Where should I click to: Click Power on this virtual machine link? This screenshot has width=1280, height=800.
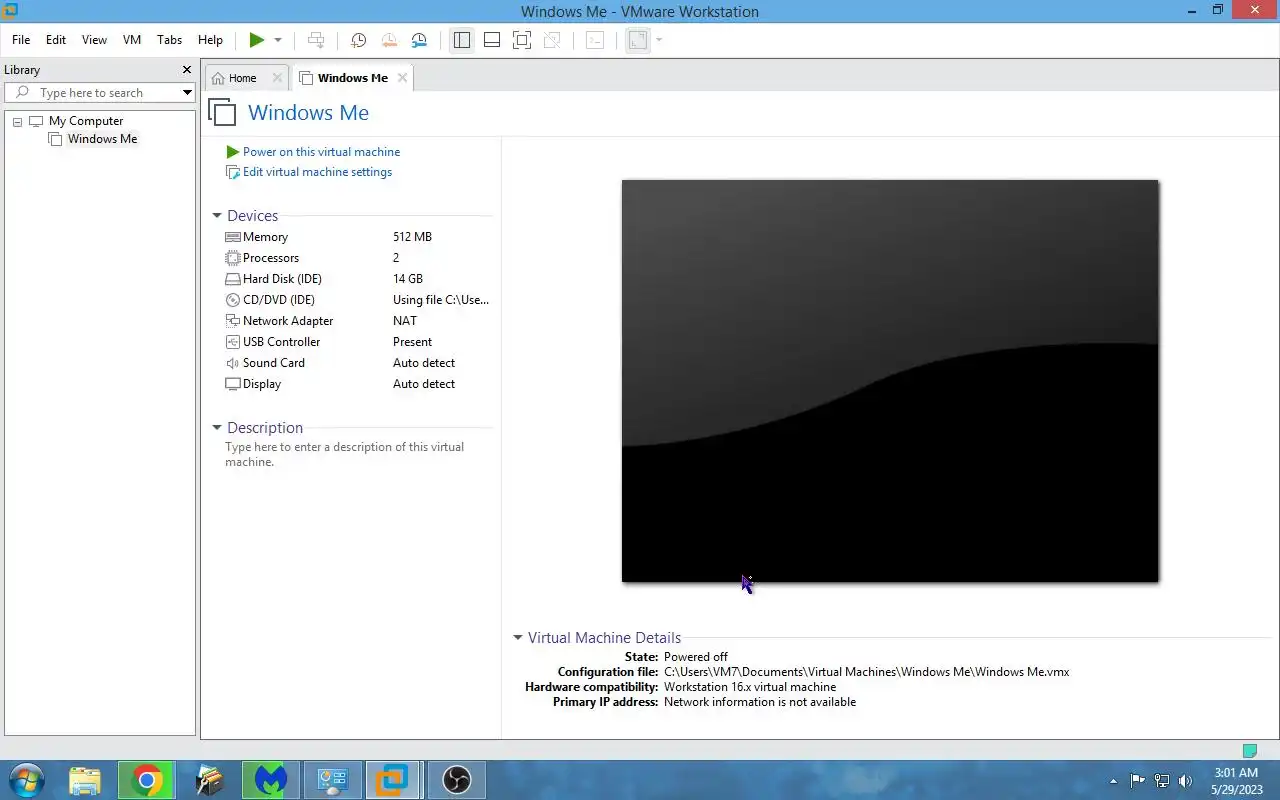click(x=321, y=152)
